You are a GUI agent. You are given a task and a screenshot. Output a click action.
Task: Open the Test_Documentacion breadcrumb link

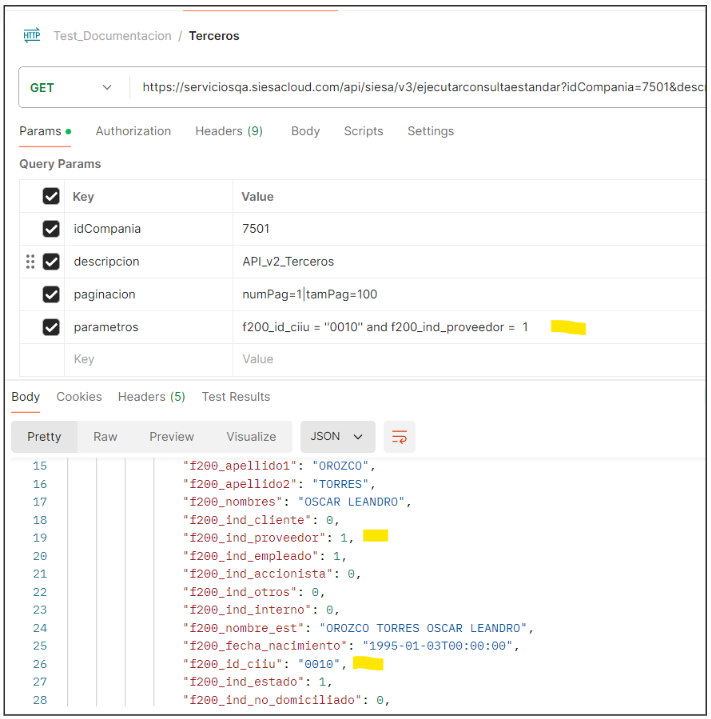click(112, 36)
